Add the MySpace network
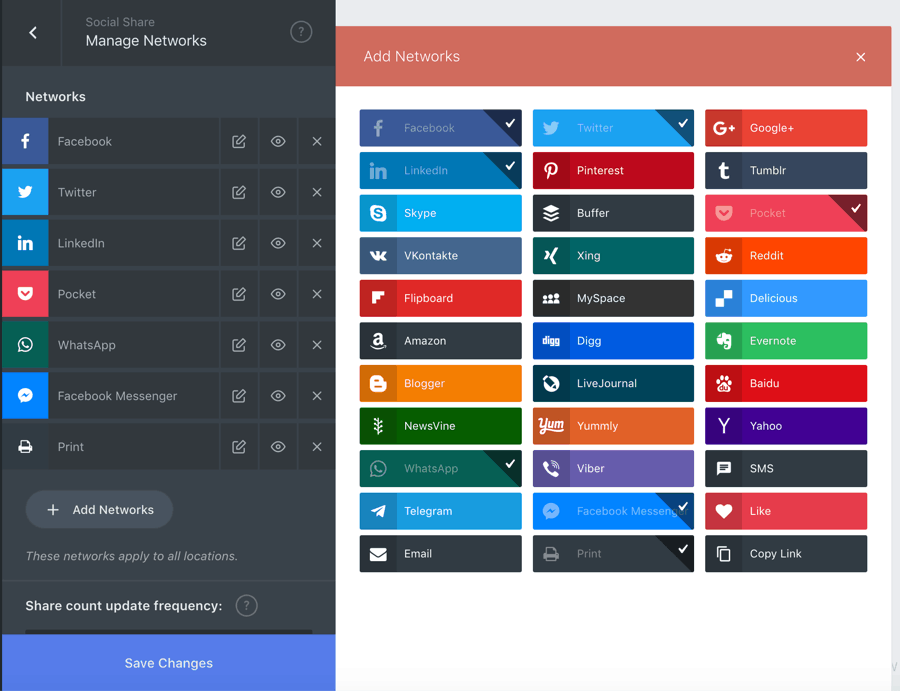900x691 pixels. click(x=613, y=298)
